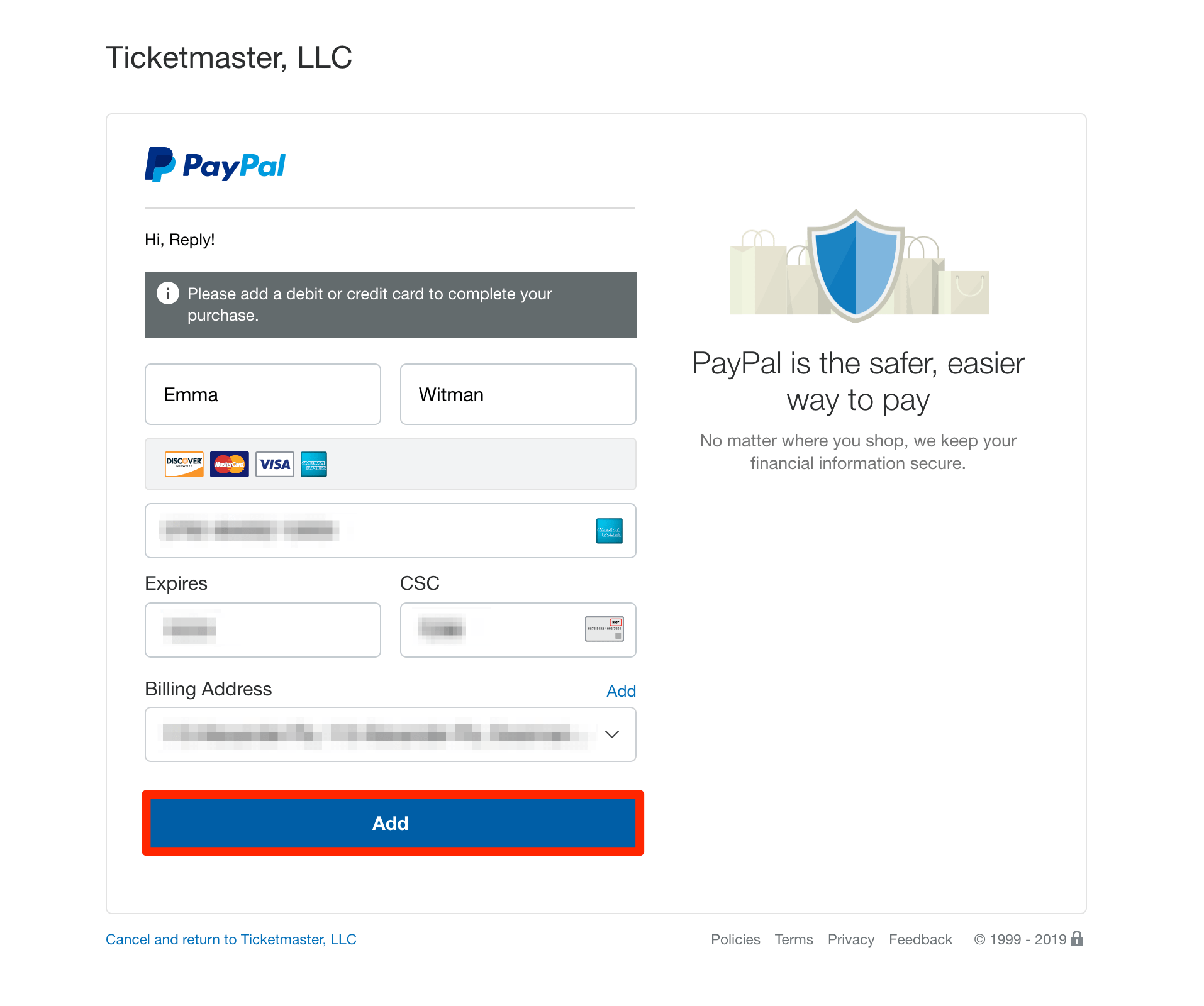Click the PayPal logo

click(215, 165)
